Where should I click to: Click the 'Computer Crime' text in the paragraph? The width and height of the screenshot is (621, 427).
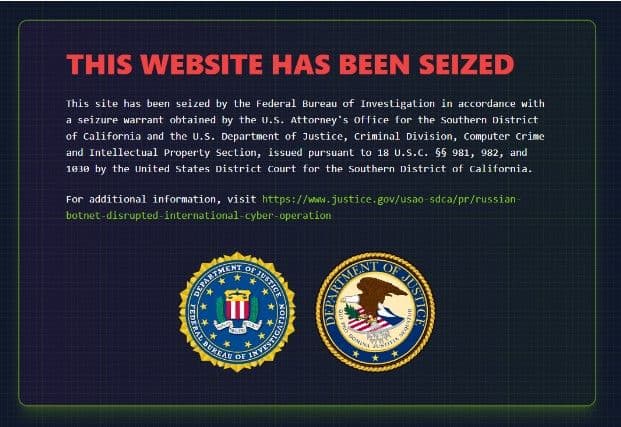pyautogui.click(x=504, y=136)
